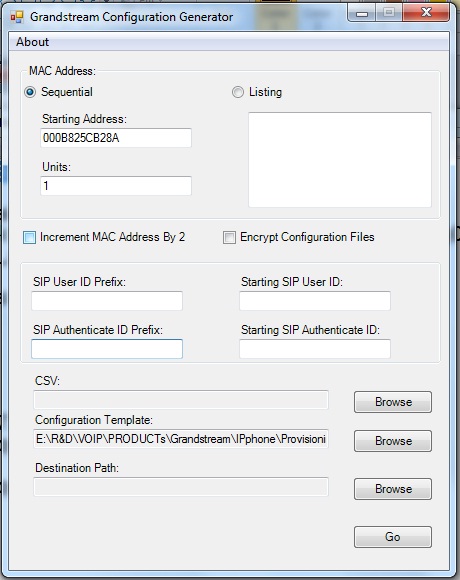Screen dimensions: 460x580
Task: Click the Starting Address field
Action: 116,138
